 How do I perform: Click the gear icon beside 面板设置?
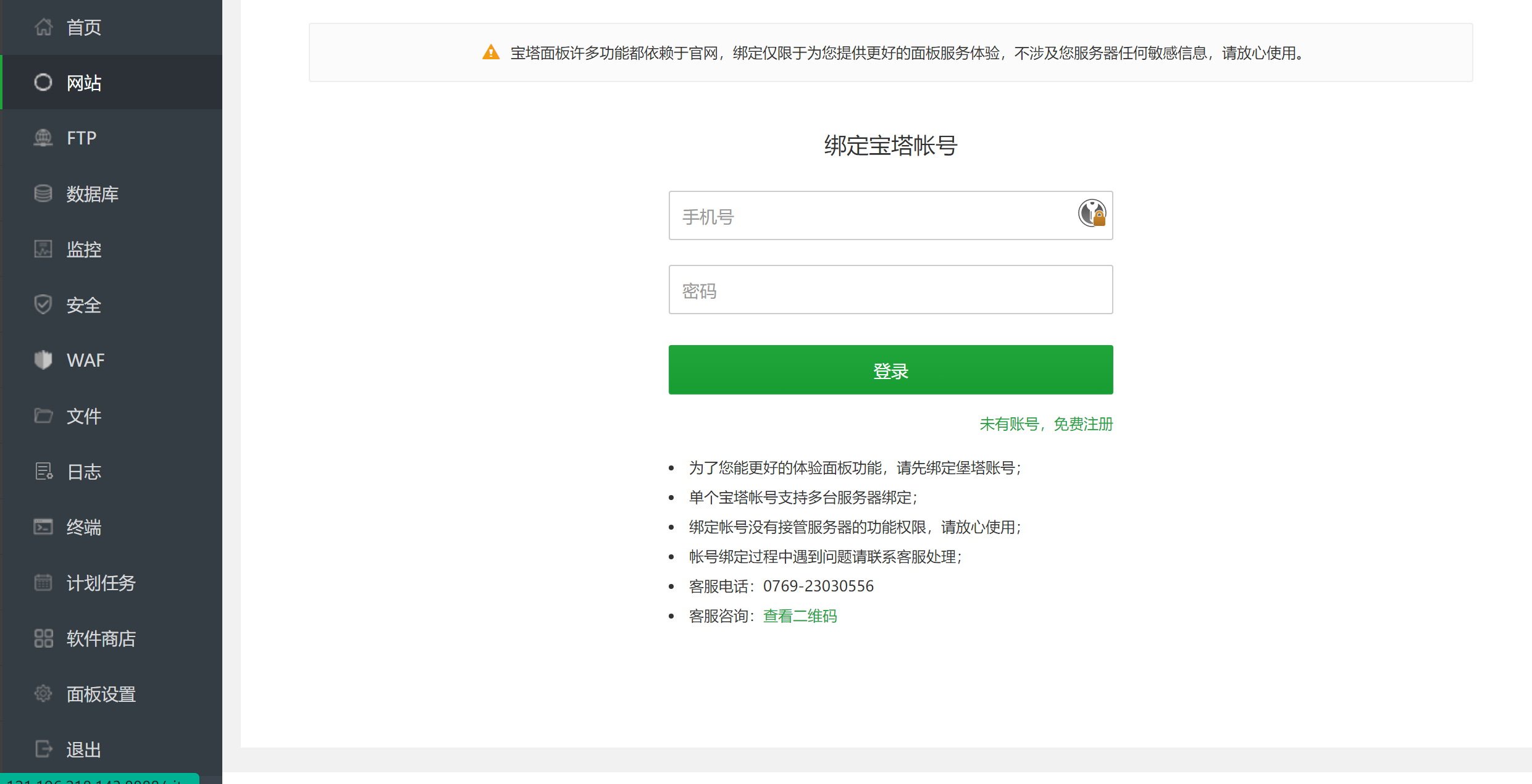coord(43,693)
